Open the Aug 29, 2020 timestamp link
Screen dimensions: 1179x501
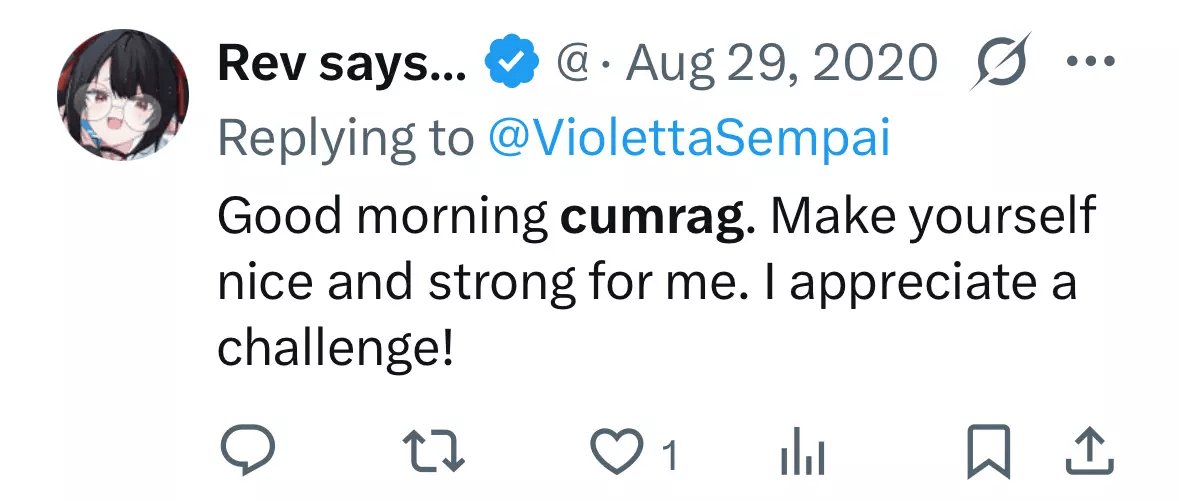point(783,66)
